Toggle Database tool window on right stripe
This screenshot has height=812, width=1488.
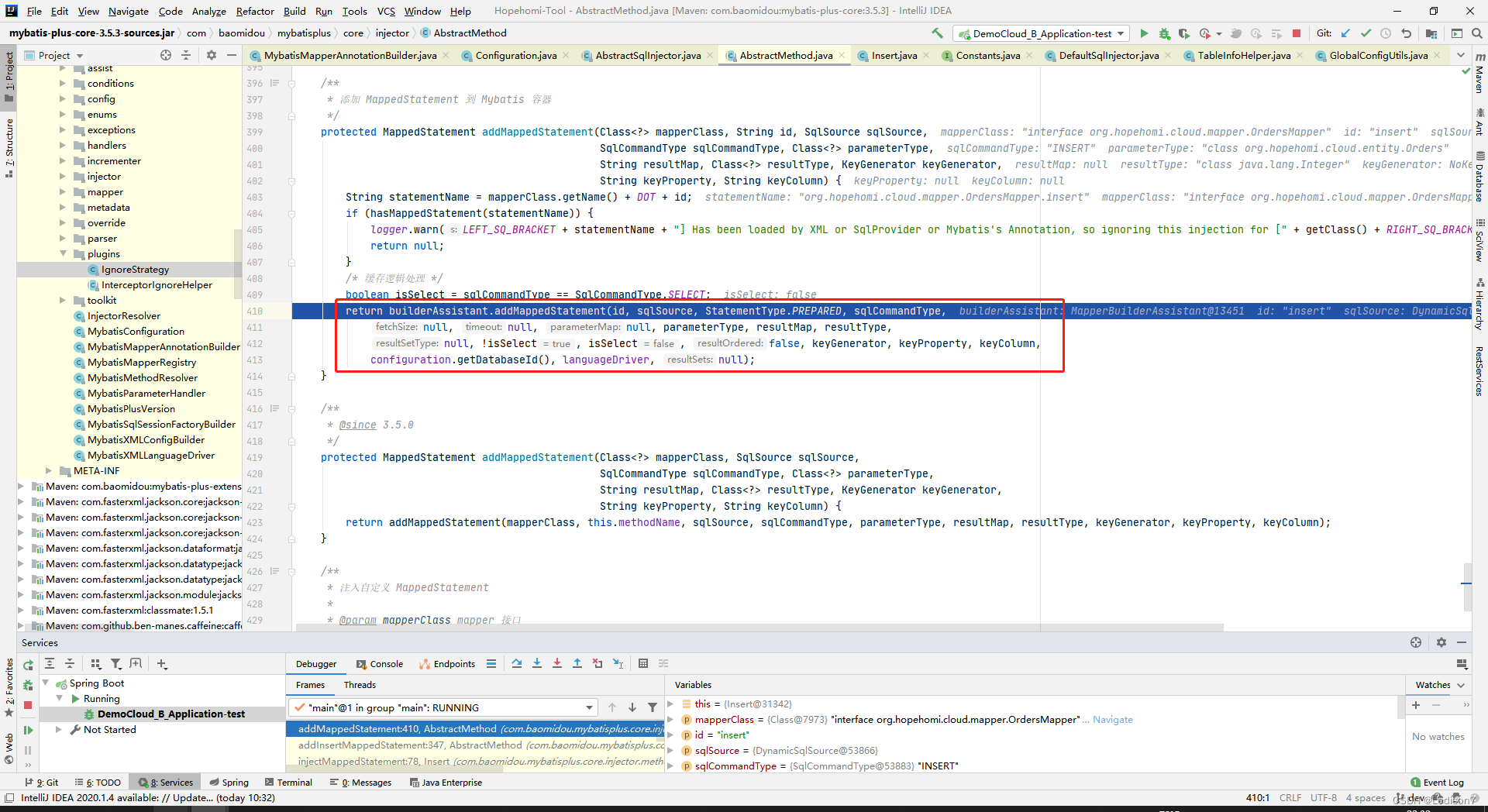pos(1479,177)
